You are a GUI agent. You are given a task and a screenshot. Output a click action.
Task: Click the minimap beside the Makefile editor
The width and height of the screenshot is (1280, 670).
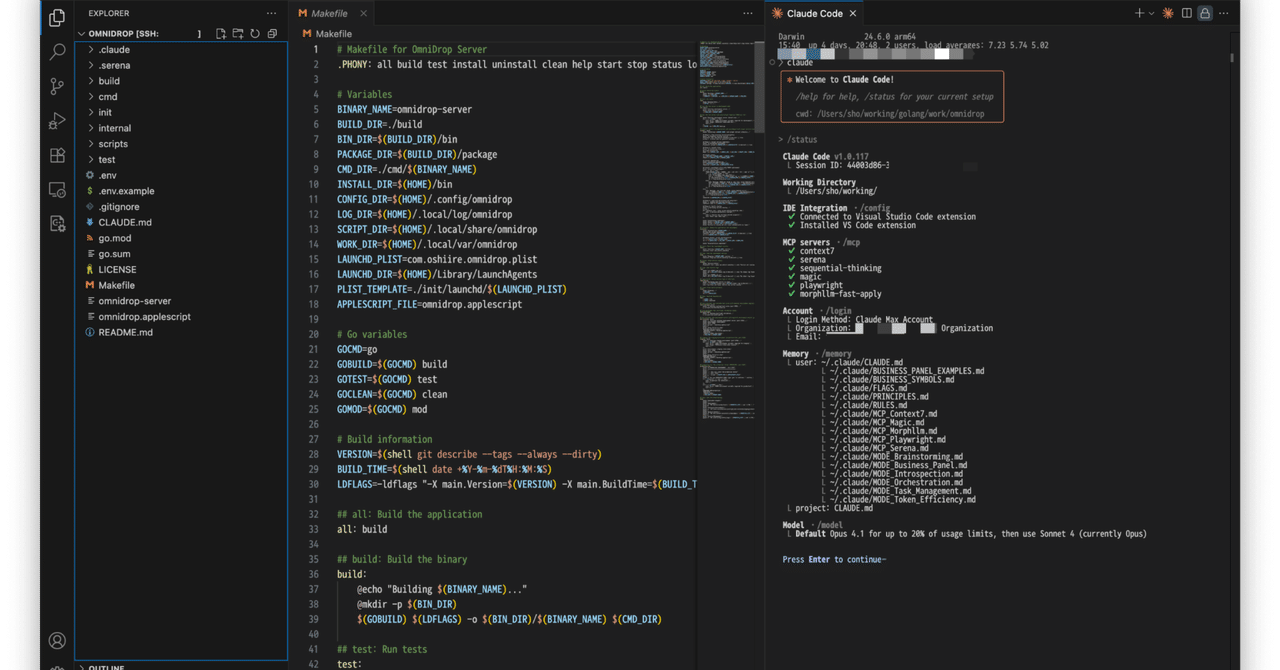727,230
